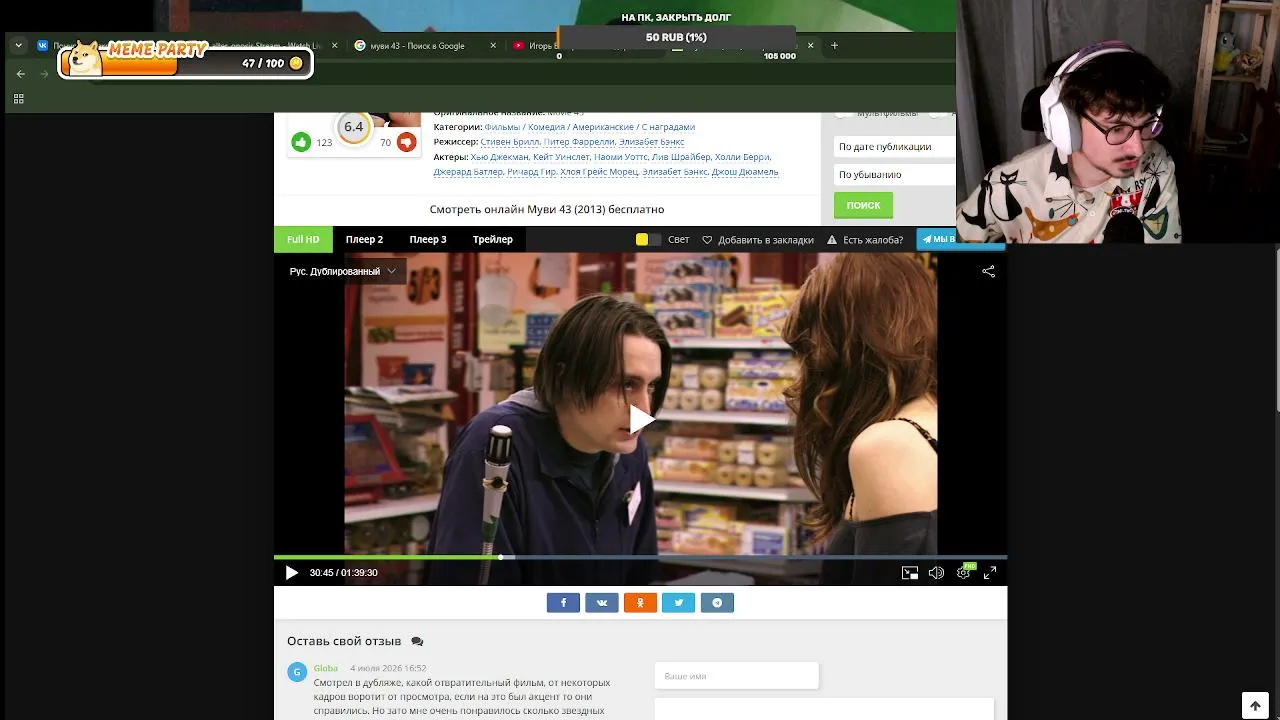1280x720 pixels.
Task: Click Добавить в закладки bookmark link
Action: point(758,240)
